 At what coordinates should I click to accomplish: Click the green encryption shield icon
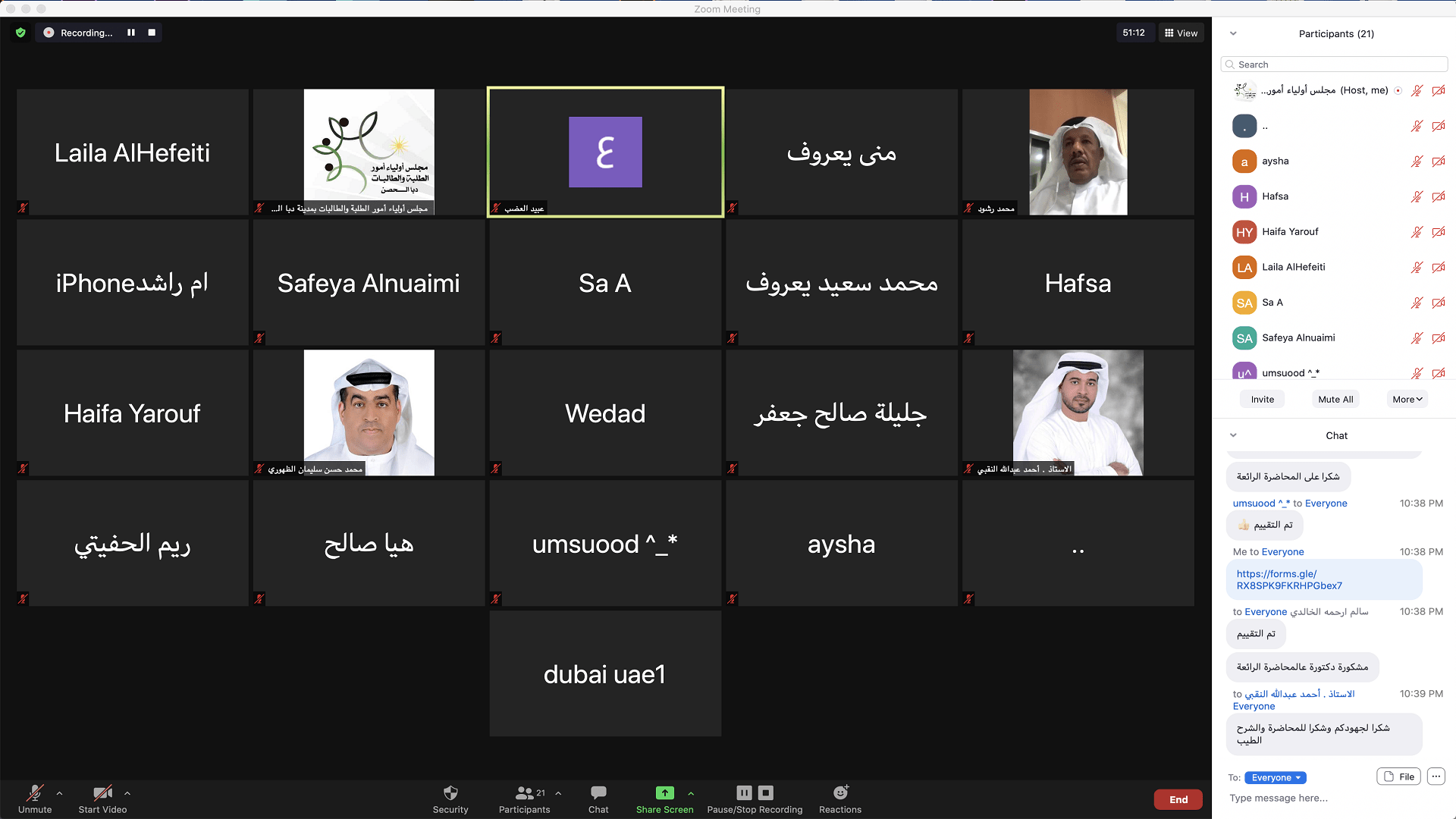pyautogui.click(x=20, y=33)
